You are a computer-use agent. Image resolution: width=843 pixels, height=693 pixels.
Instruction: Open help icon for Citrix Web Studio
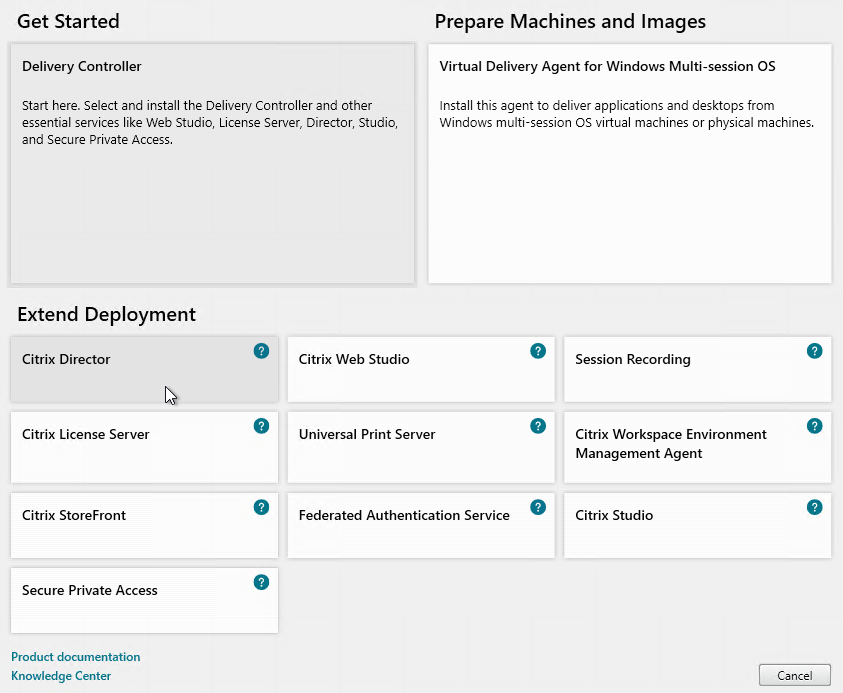tap(538, 351)
